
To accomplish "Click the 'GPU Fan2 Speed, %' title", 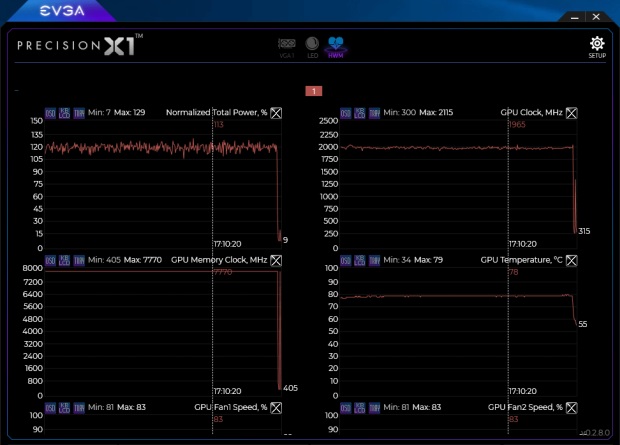I will 525,407.
